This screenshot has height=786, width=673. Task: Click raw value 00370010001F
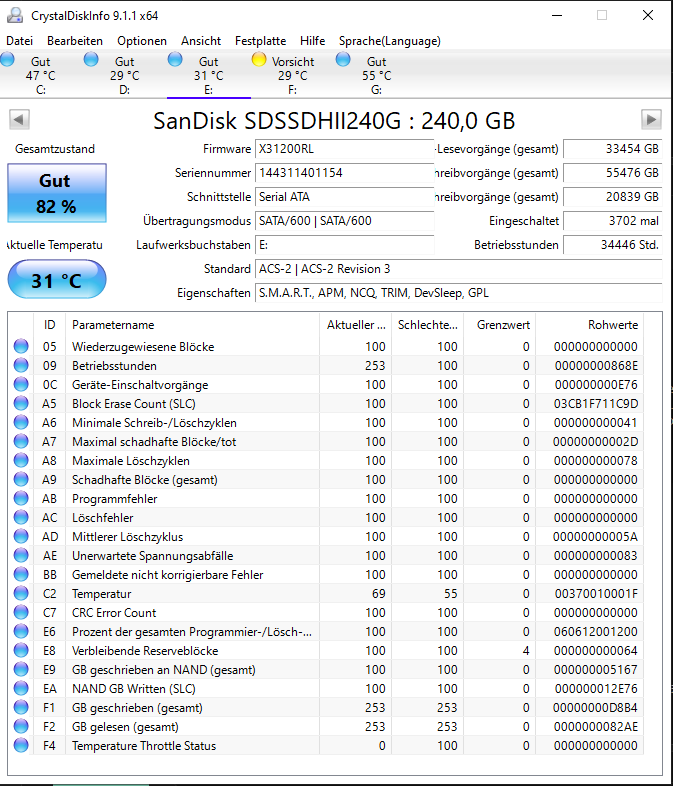pyautogui.click(x=596, y=594)
